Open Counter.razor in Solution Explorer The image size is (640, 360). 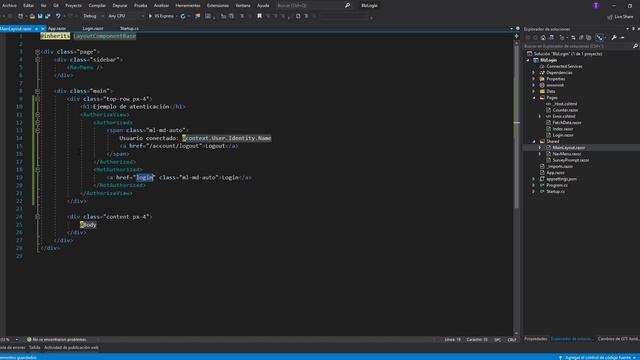click(x=565, y=110)
